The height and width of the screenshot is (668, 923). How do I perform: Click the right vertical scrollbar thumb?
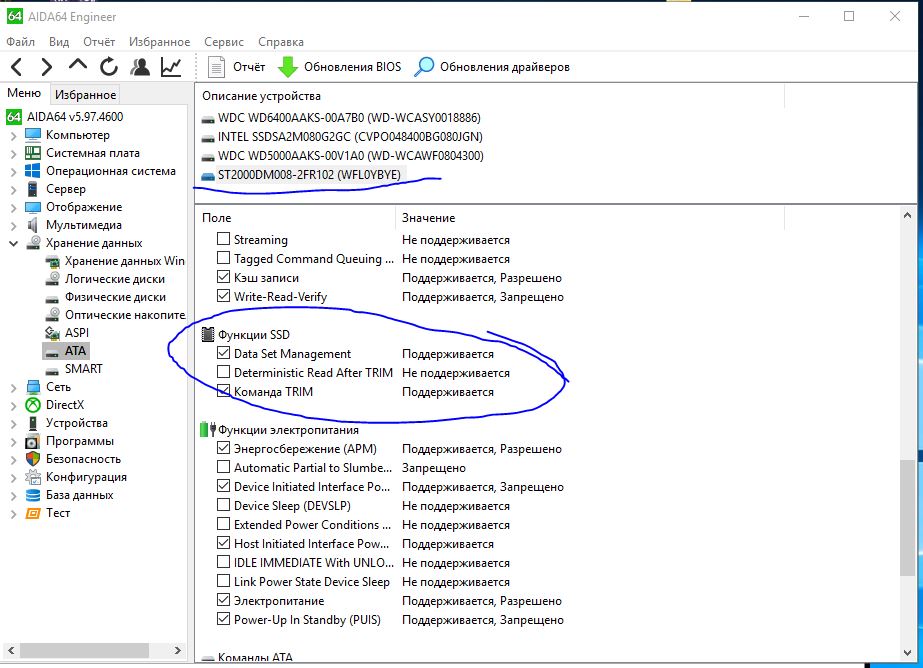pos(908,517)
